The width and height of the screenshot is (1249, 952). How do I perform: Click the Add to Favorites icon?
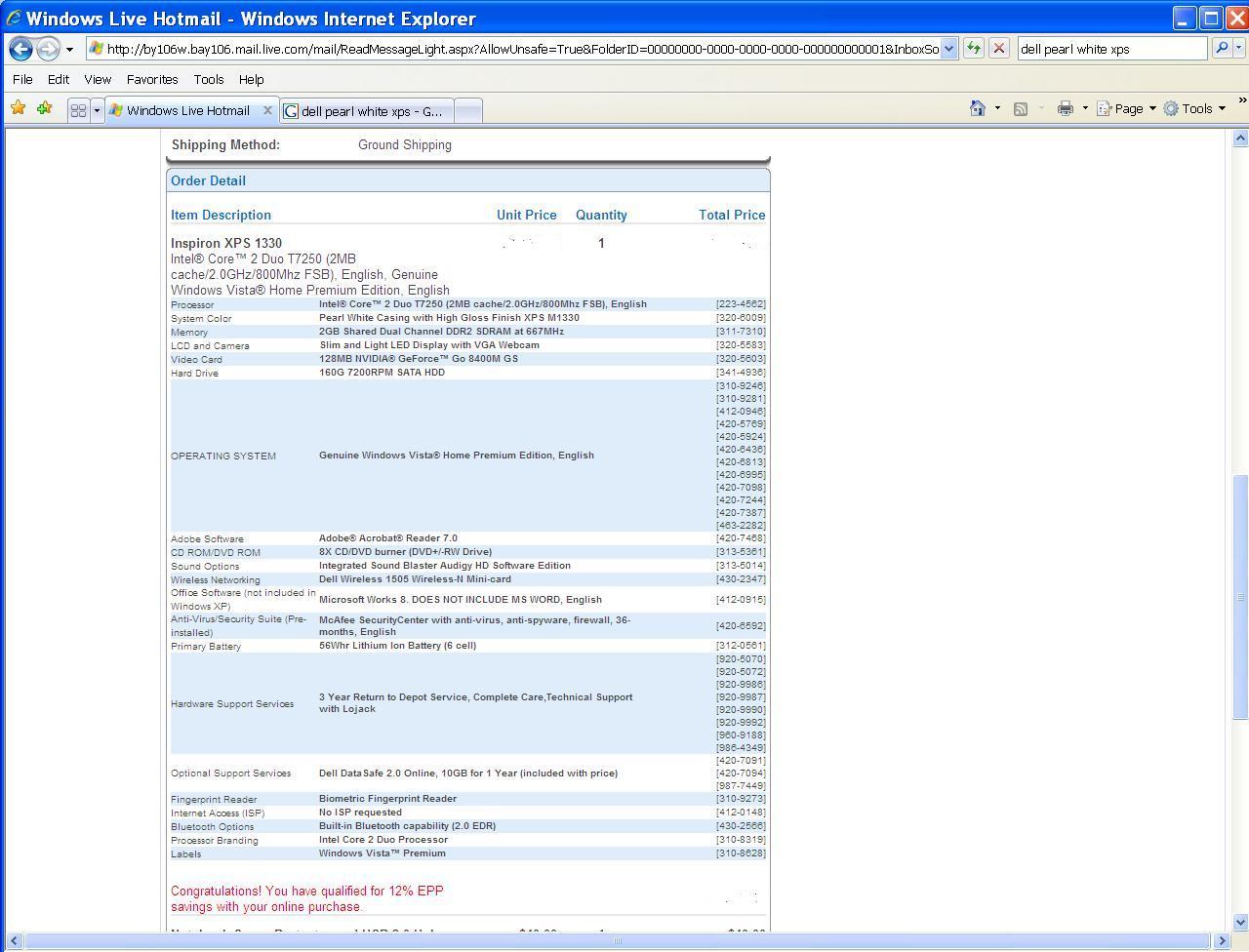44,108
